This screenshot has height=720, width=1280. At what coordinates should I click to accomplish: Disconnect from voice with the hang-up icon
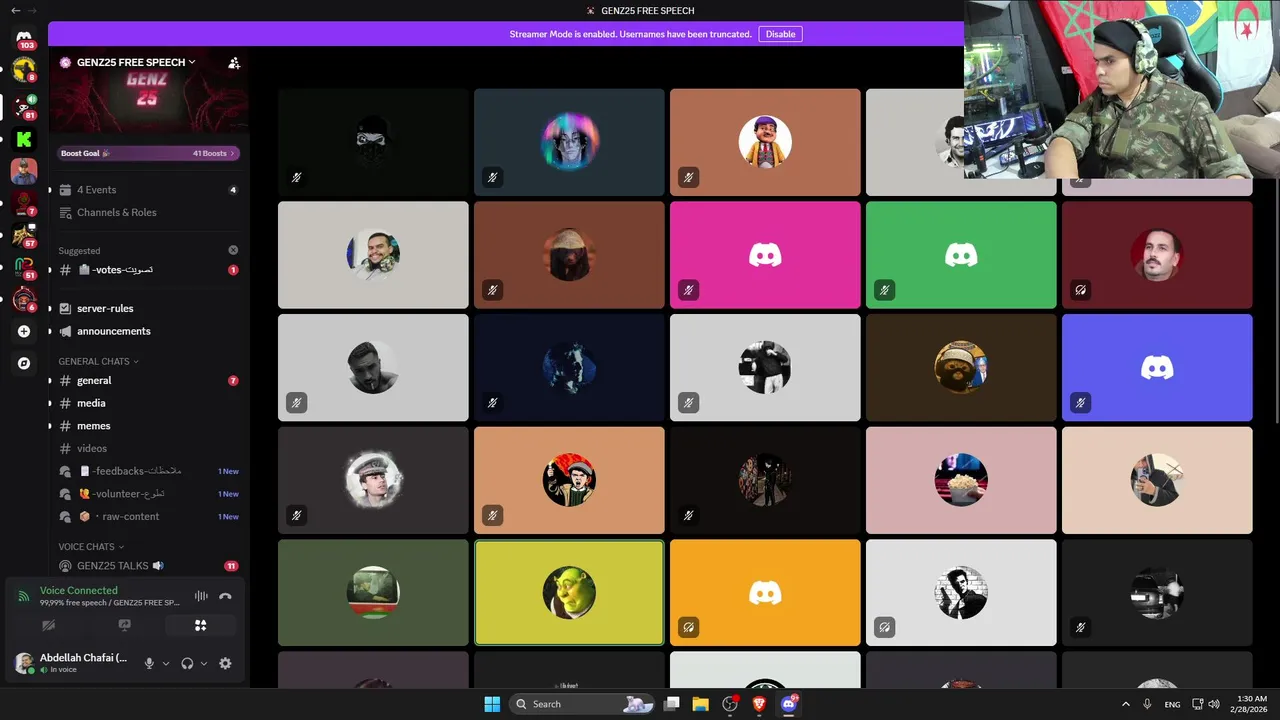225,596
